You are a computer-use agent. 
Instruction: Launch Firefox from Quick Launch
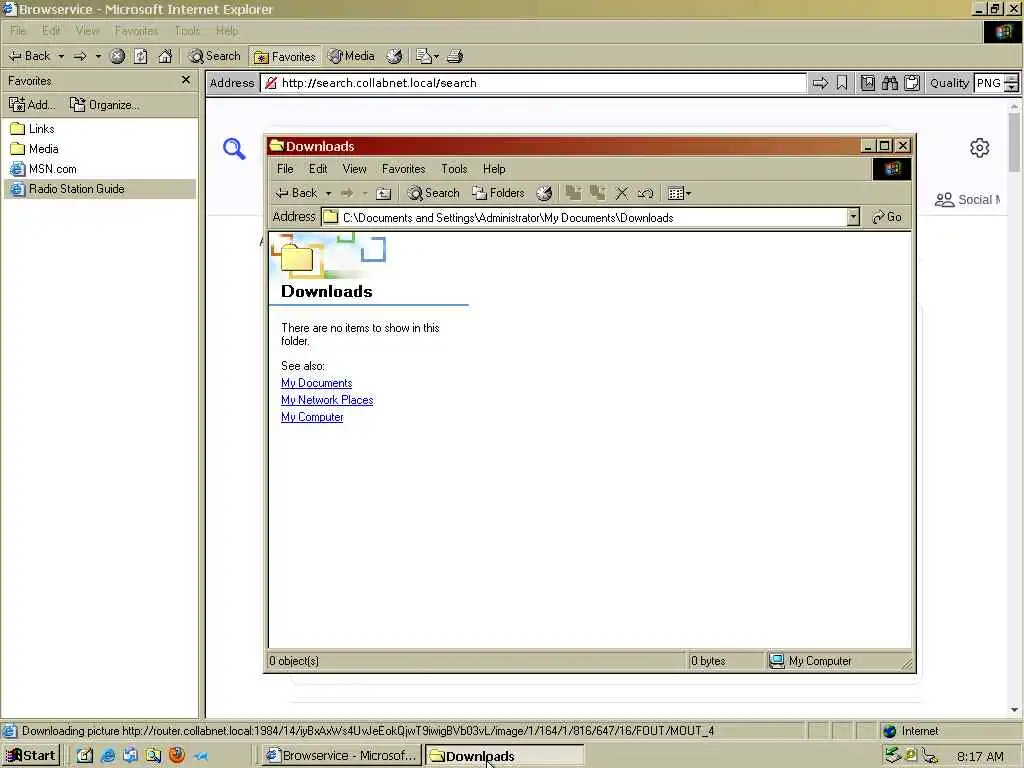176,756
